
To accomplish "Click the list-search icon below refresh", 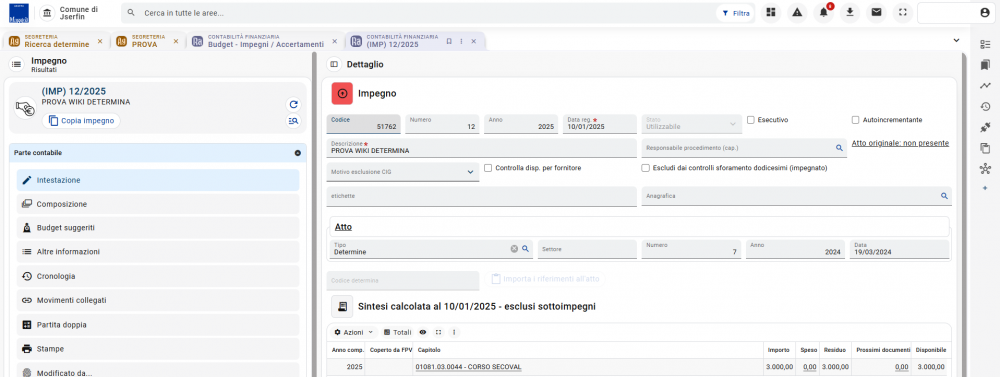I will [x=293, y=121].
